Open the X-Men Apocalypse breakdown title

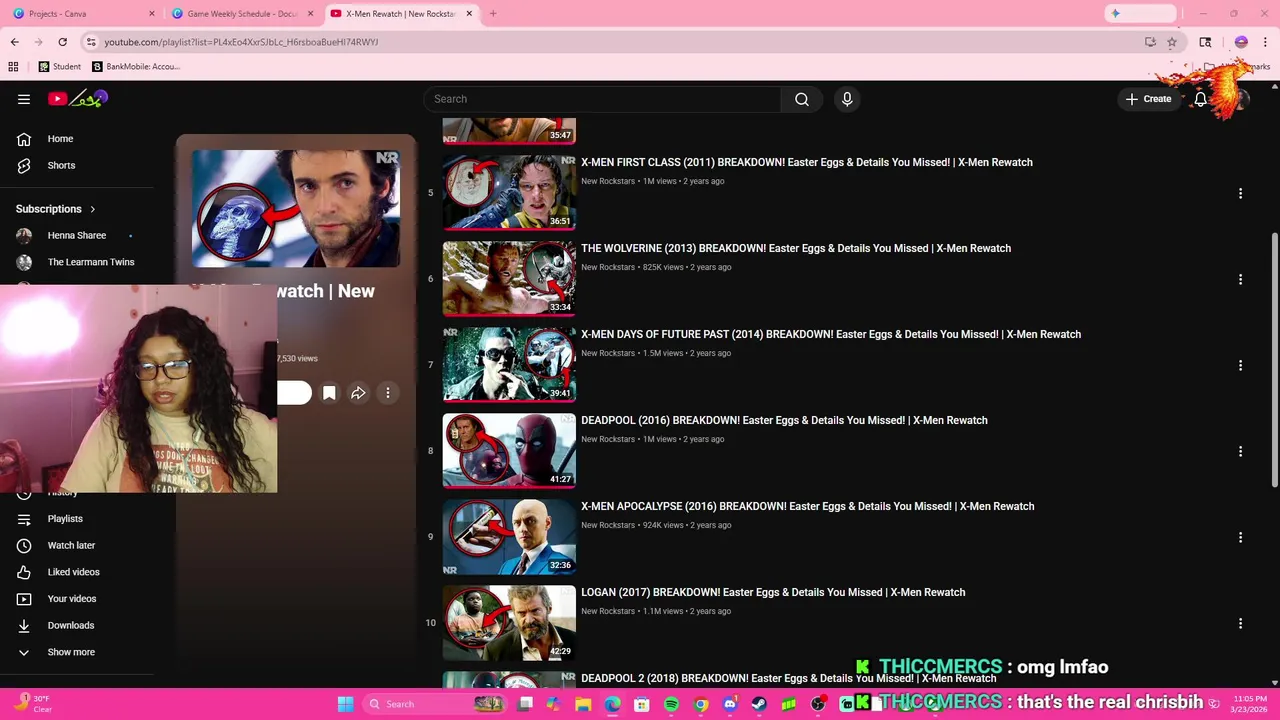coord(808,506)
